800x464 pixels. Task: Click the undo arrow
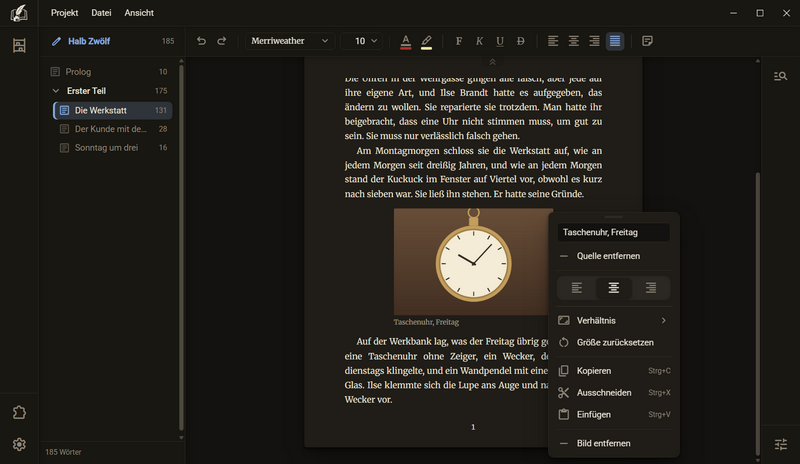(x=202, y=41)
